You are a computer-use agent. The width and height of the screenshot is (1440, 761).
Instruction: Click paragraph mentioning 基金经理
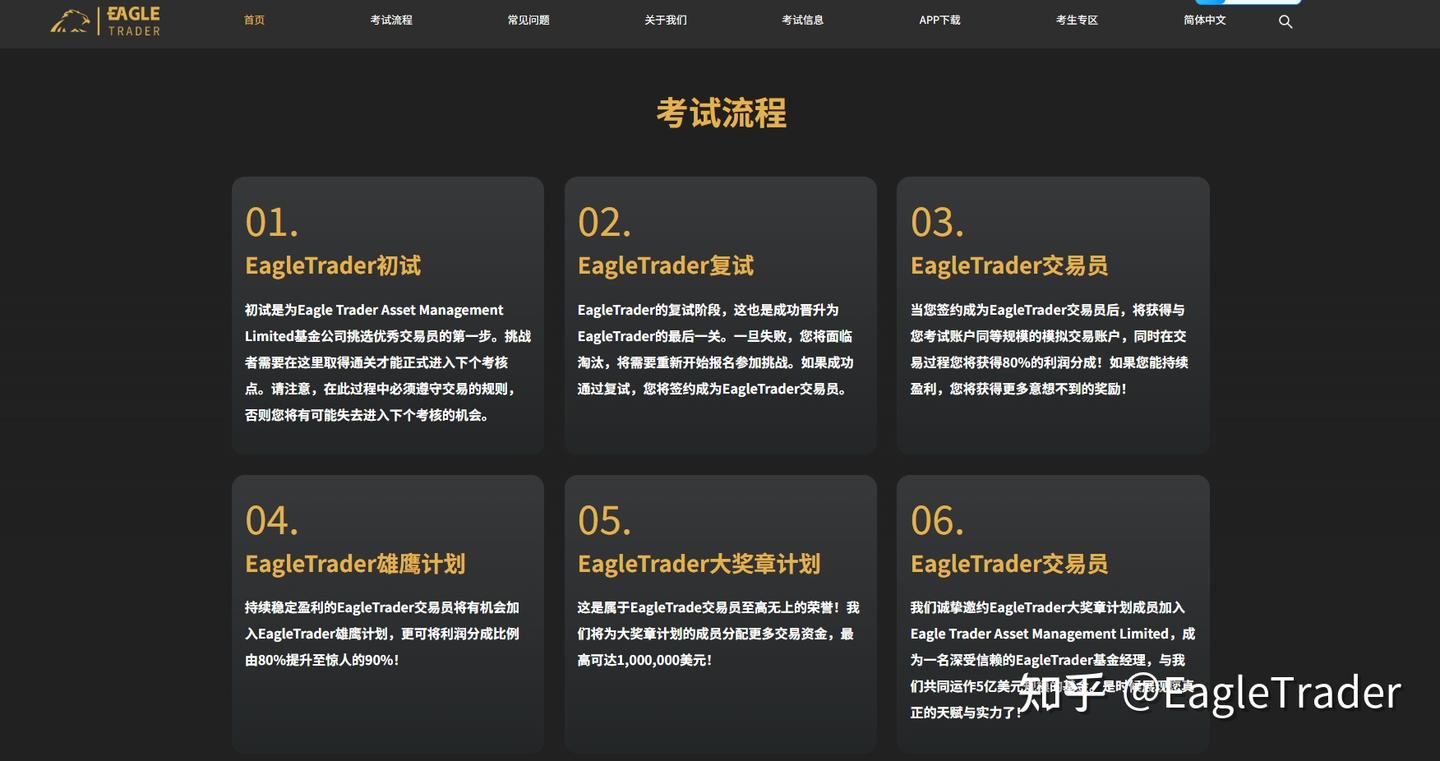(1052, 660)
